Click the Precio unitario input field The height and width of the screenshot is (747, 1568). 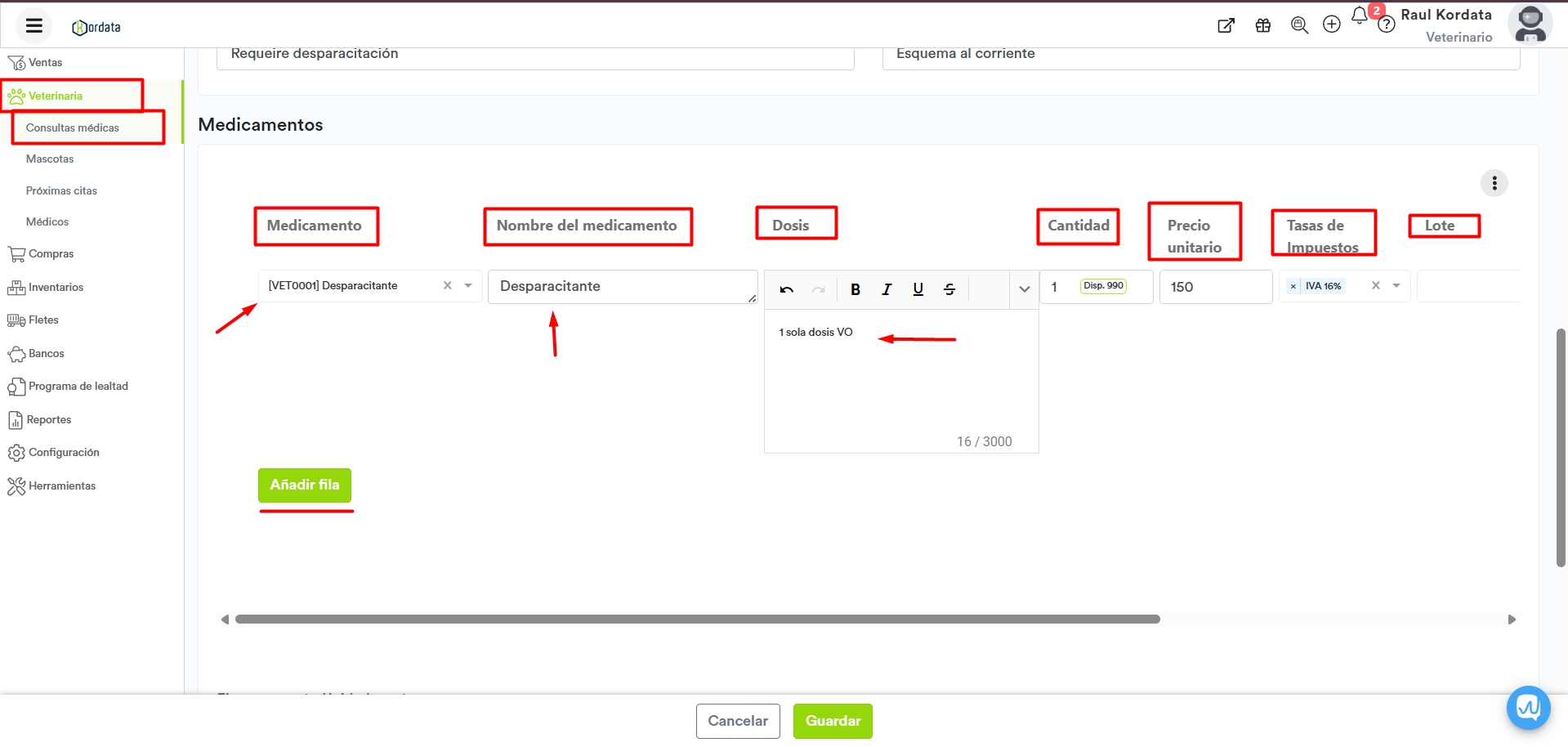pos(1215,287)
